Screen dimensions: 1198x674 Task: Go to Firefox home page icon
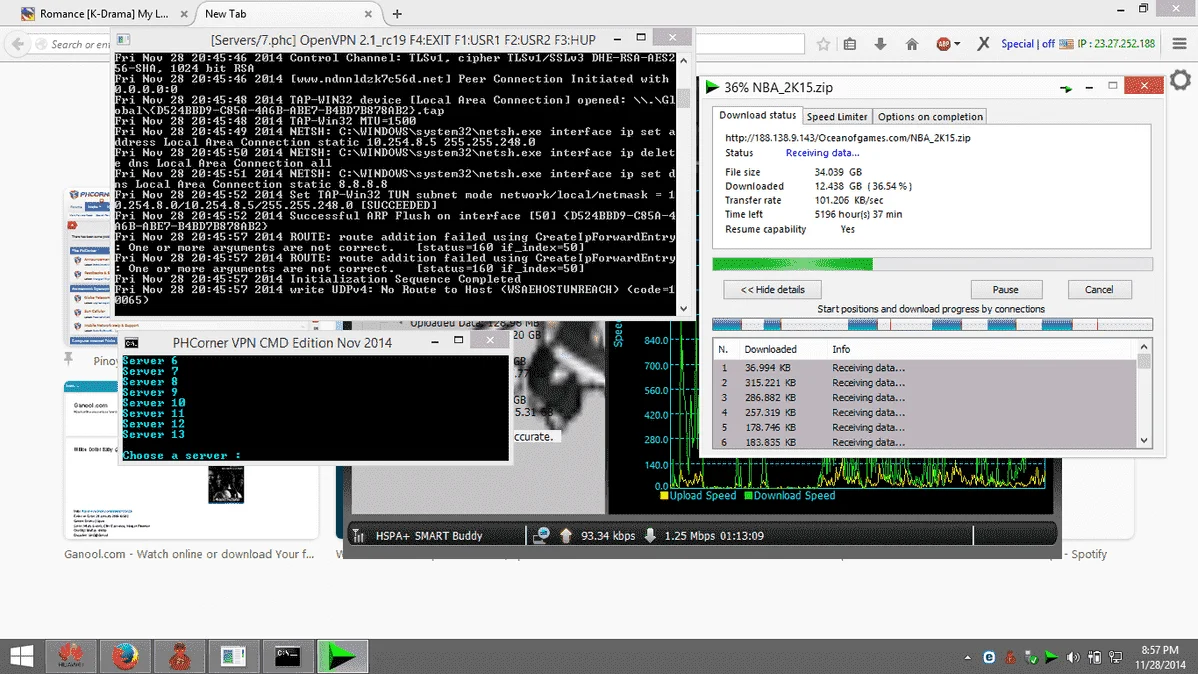point(911,44)
